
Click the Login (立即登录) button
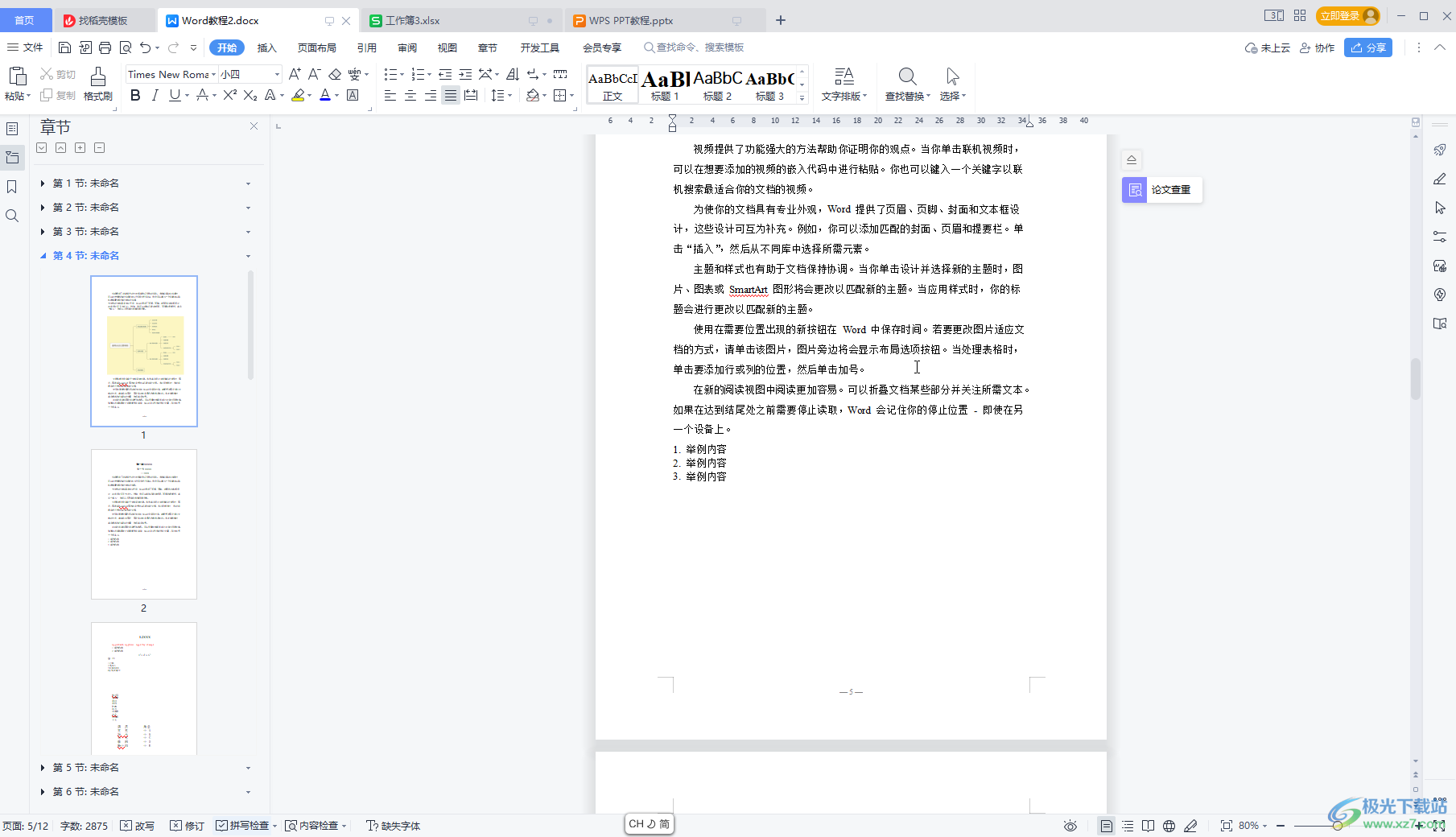(x=1348, y=15)
